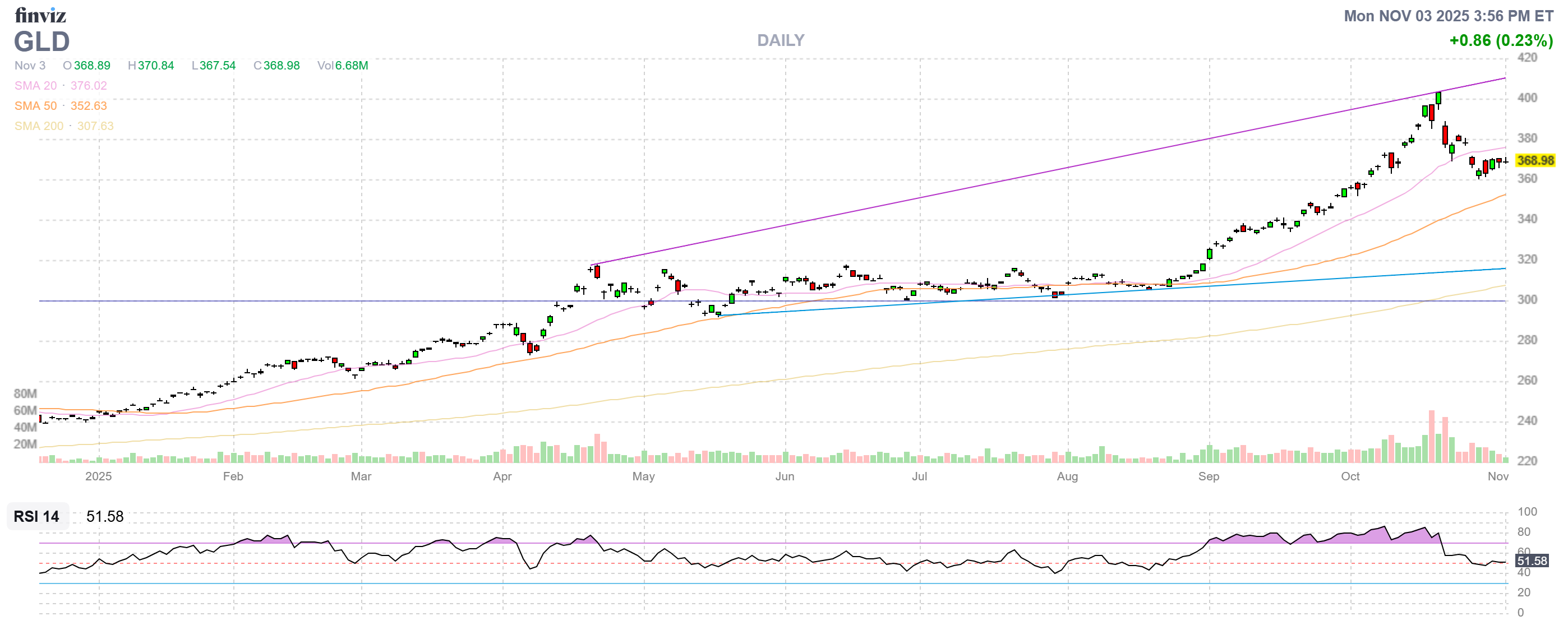Image resolution: width=1568 pixels, height=630 pixels.
Task: Click the 51.58 RSI reading beside RSI 14
Action: 105,516
